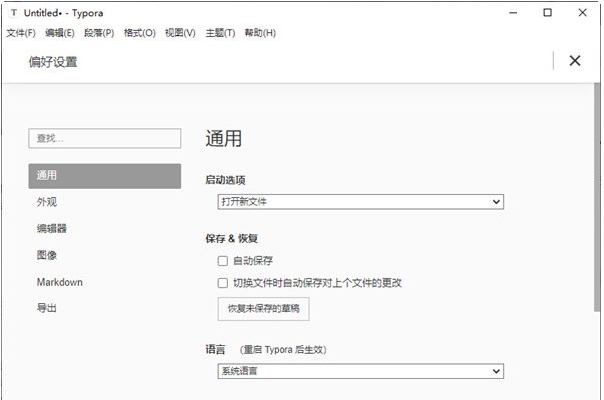Click the vertical scrollbar of preferences
The width and height of the screenshot is (604, 400).
coord(597,197)
